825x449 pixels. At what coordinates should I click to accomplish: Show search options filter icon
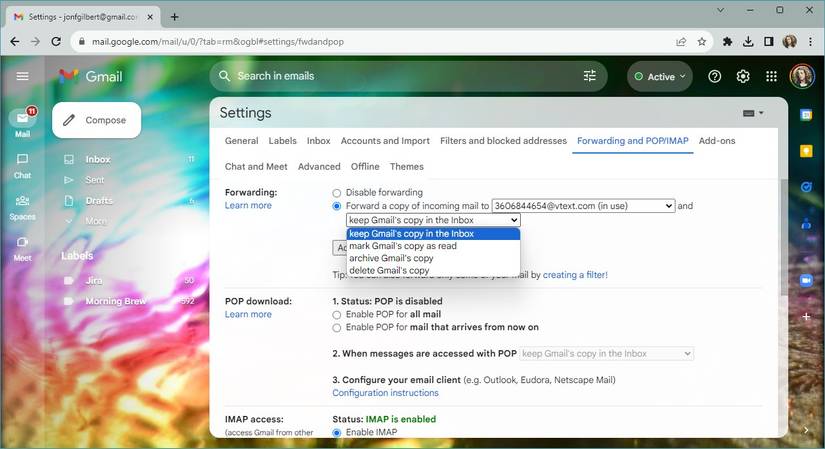click(590, 76)
